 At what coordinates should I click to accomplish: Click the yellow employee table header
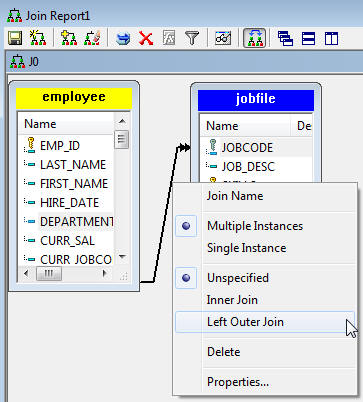[x=74, y=98]
